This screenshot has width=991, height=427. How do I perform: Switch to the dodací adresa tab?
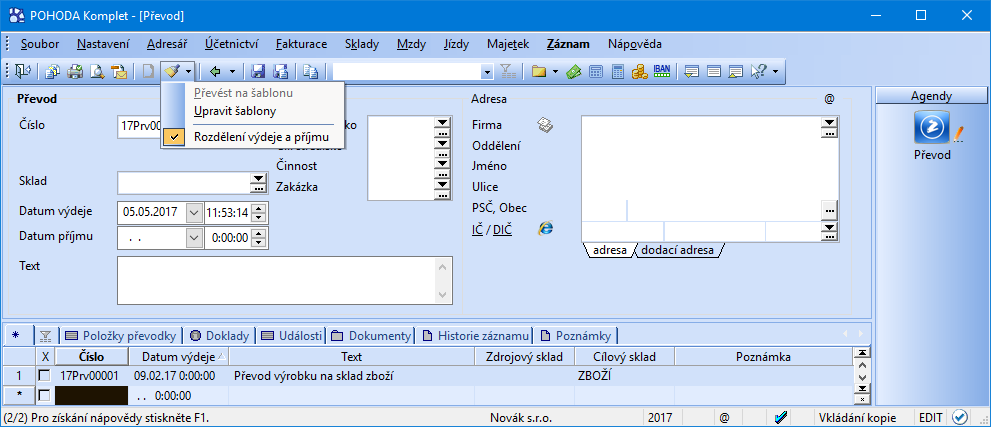coord(677,250)
